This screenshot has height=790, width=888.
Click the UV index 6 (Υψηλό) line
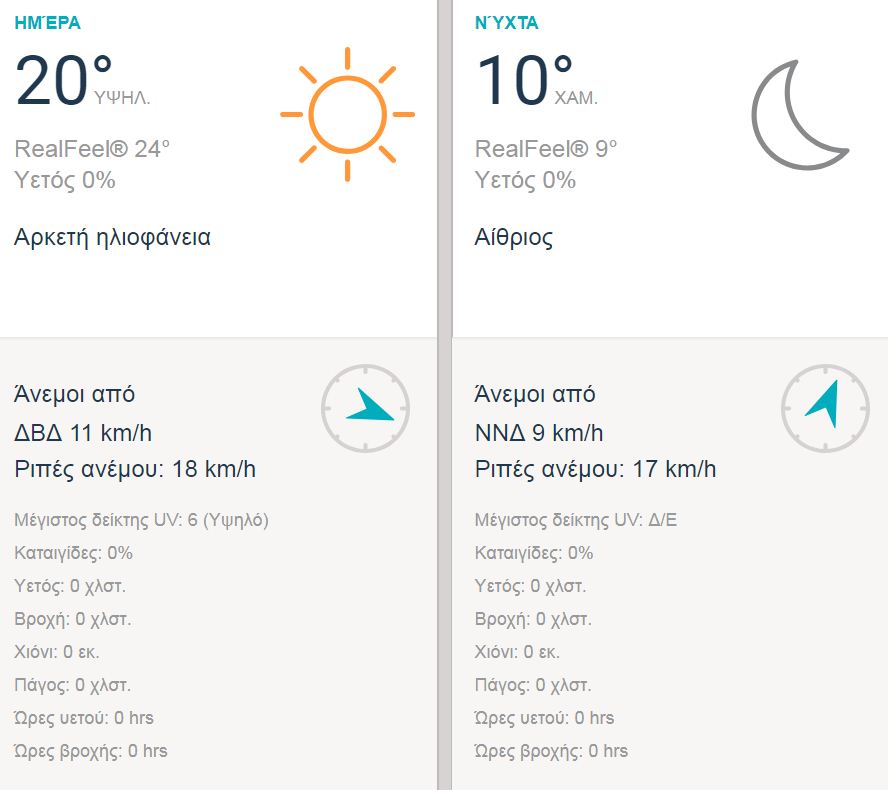click(x=142, y=520)
